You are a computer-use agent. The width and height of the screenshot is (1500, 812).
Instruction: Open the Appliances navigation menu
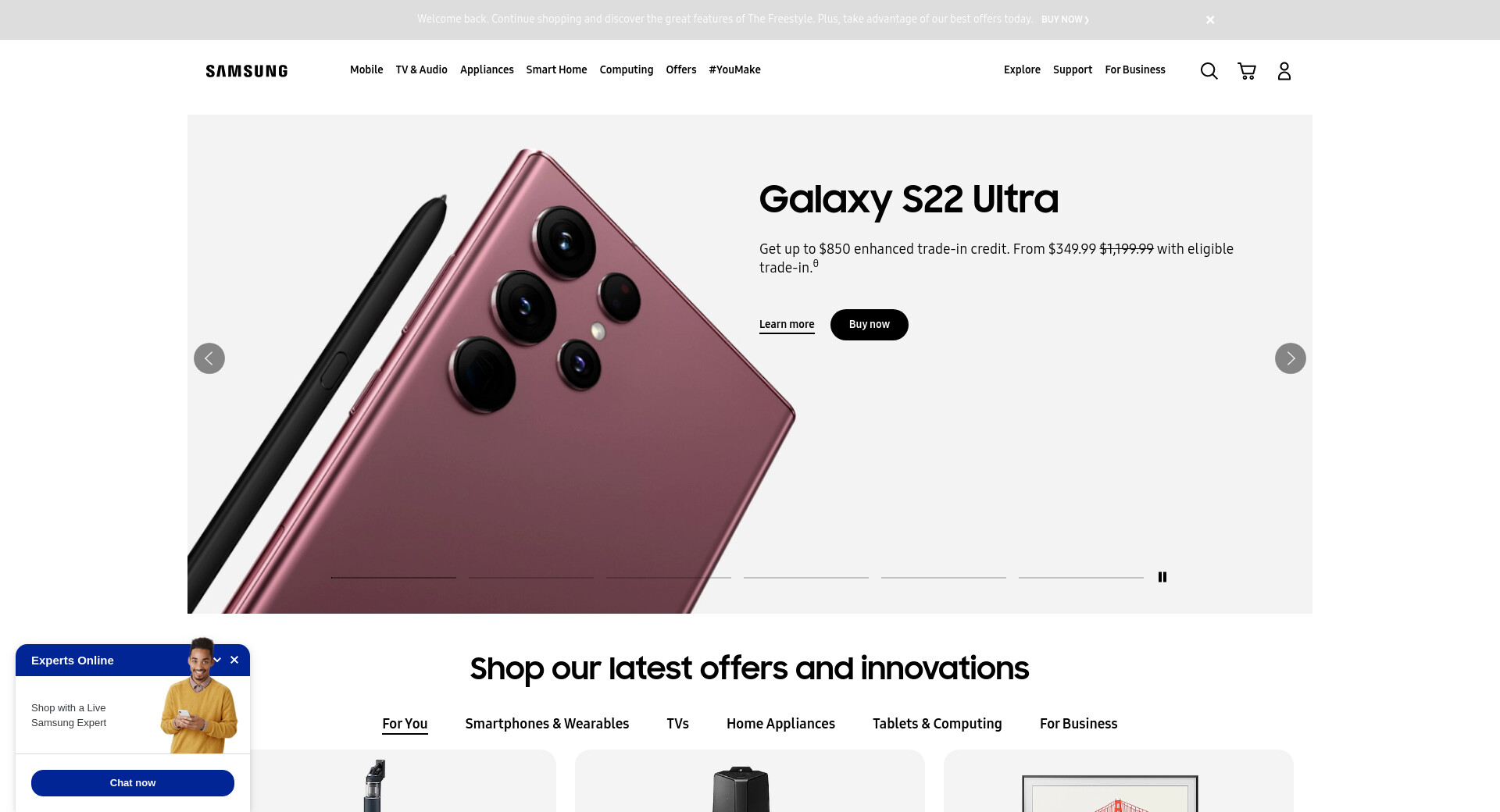[487, 69]
